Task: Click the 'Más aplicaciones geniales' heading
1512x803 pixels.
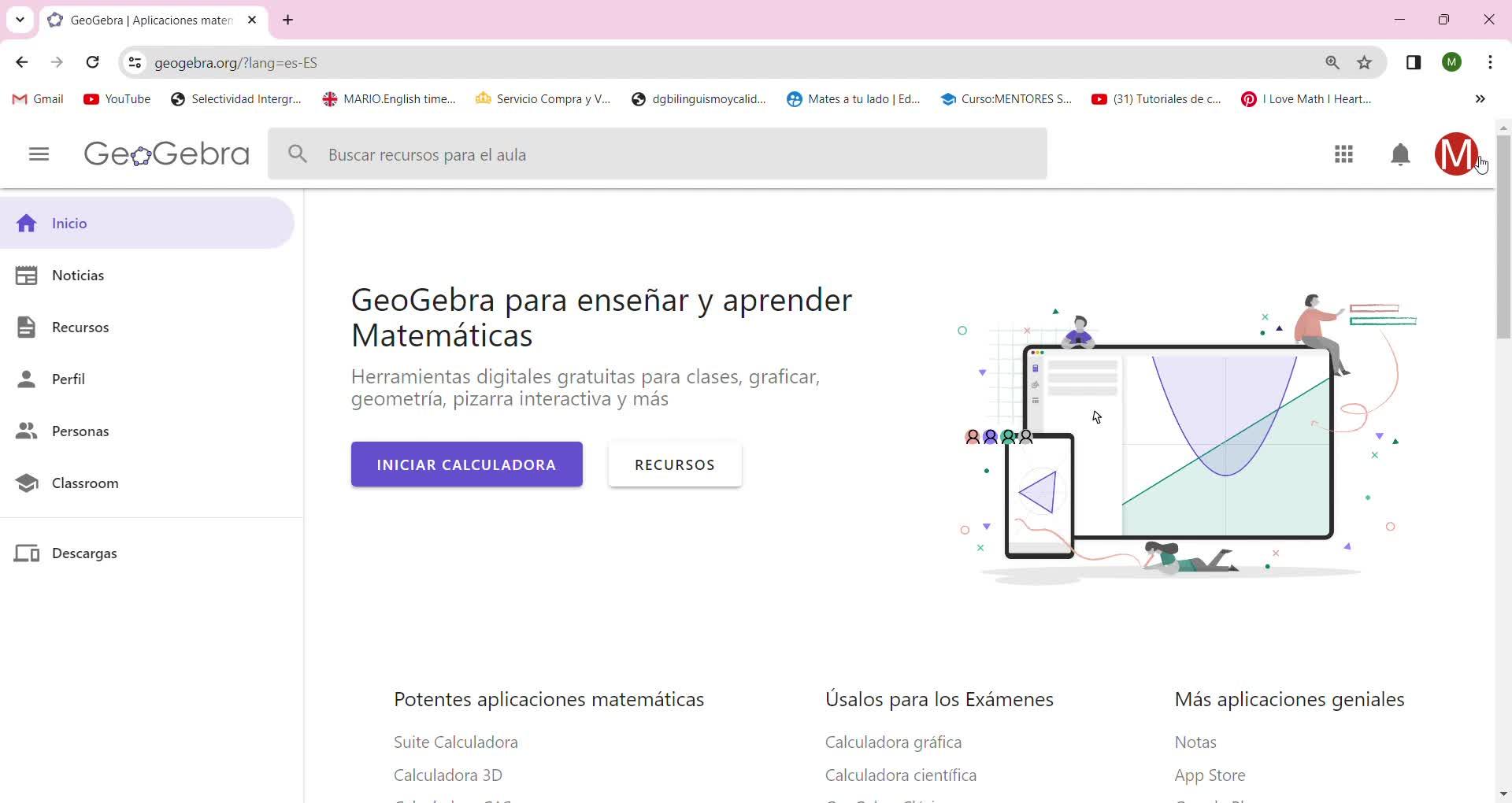Action: pyautogui.click(x=1290, y=699)
